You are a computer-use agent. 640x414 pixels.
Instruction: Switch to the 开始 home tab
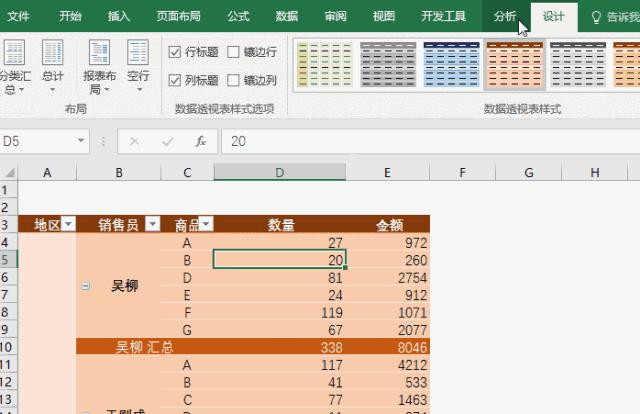pos(70,16)
